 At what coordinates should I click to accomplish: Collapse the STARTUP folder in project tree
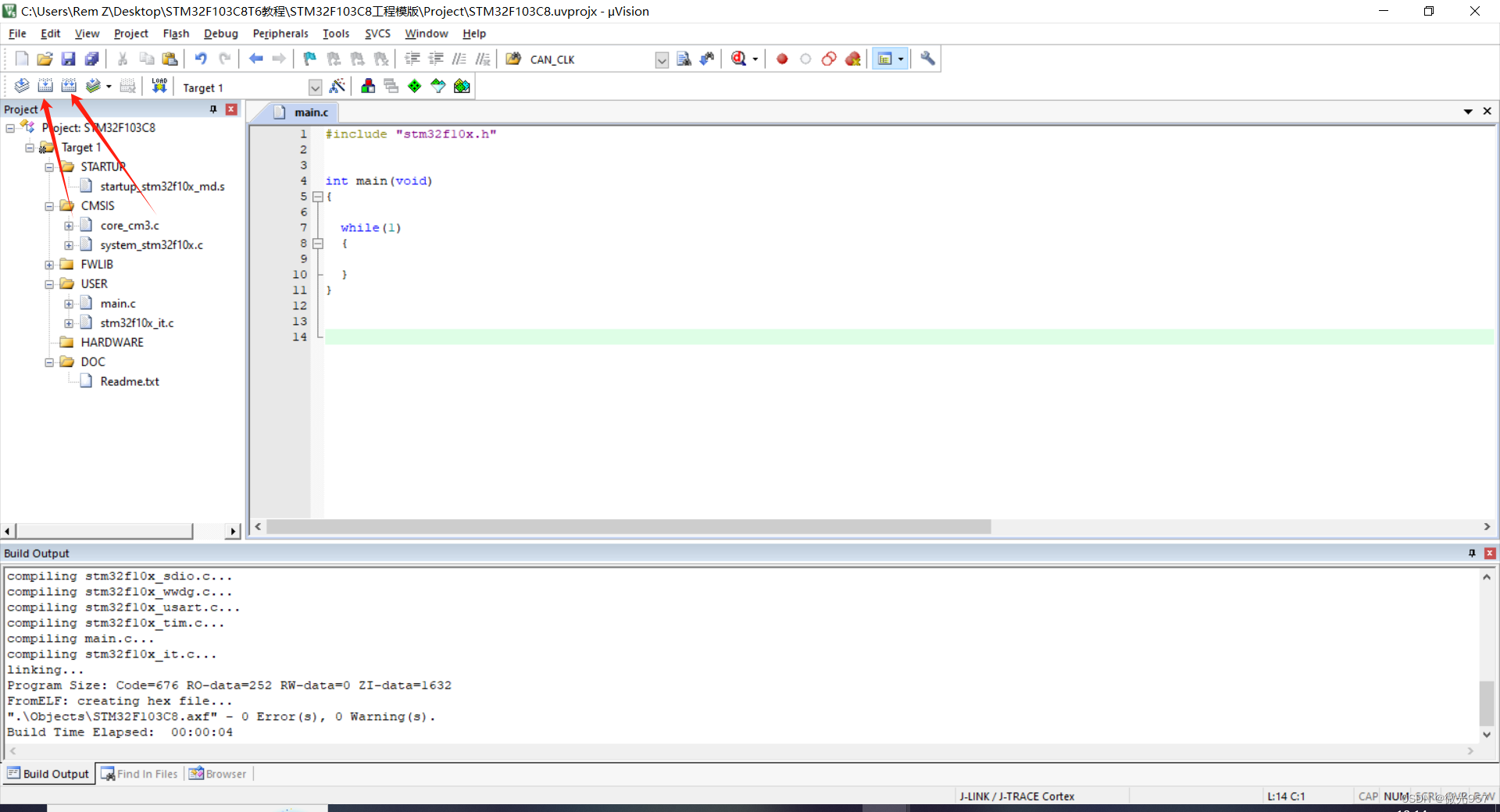pos(49,167)
